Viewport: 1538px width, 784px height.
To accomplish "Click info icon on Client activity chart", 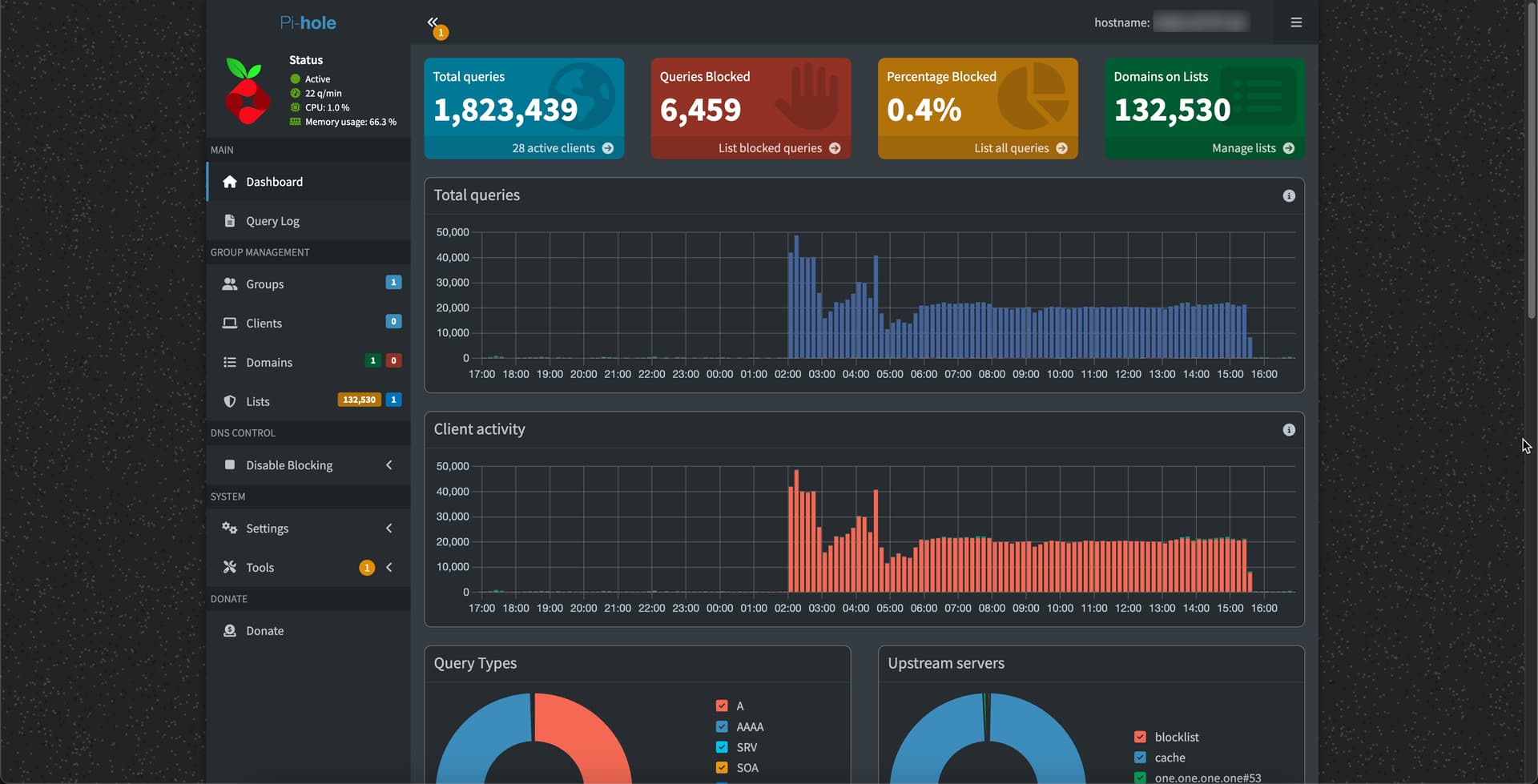I will (1289, 430).
